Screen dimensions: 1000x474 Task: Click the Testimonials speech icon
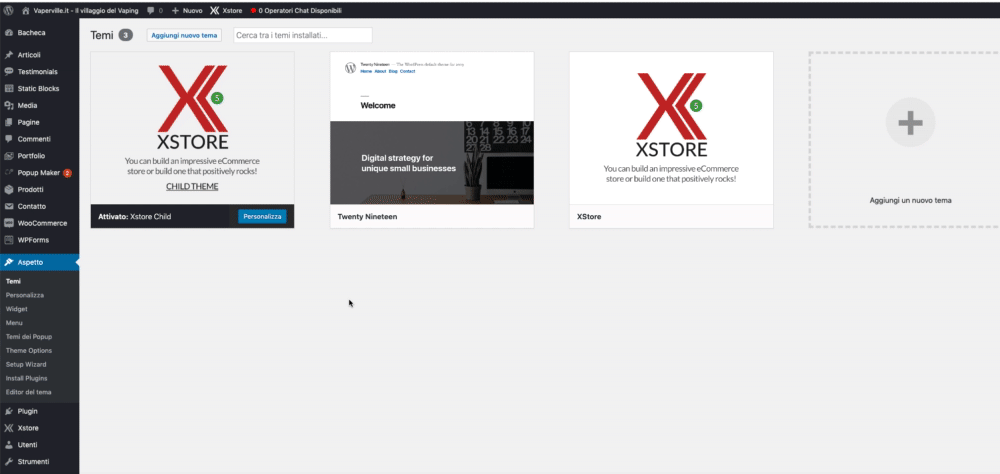9,71
